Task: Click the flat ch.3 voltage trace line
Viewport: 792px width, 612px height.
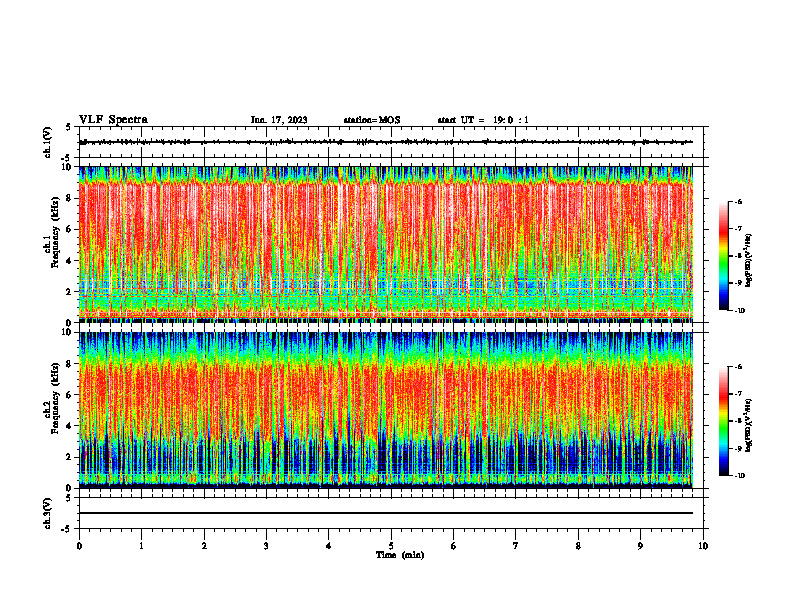Action: click(386, 513)
